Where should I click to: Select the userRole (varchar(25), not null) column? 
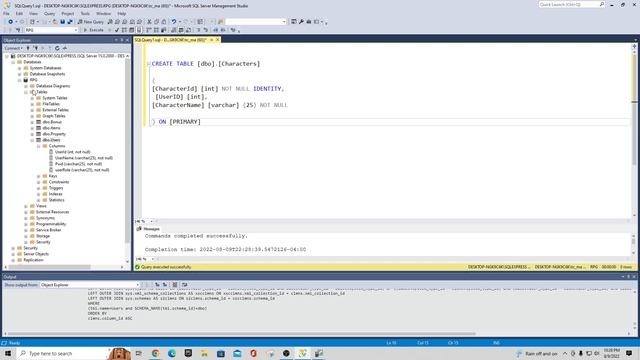82,170
